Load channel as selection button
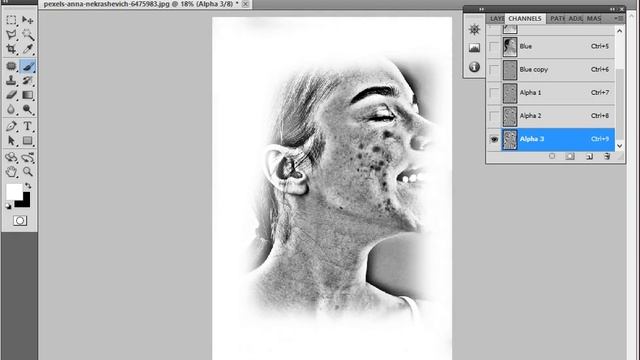Viewport: 640px width, 360px height. click(x=552, y=156)
